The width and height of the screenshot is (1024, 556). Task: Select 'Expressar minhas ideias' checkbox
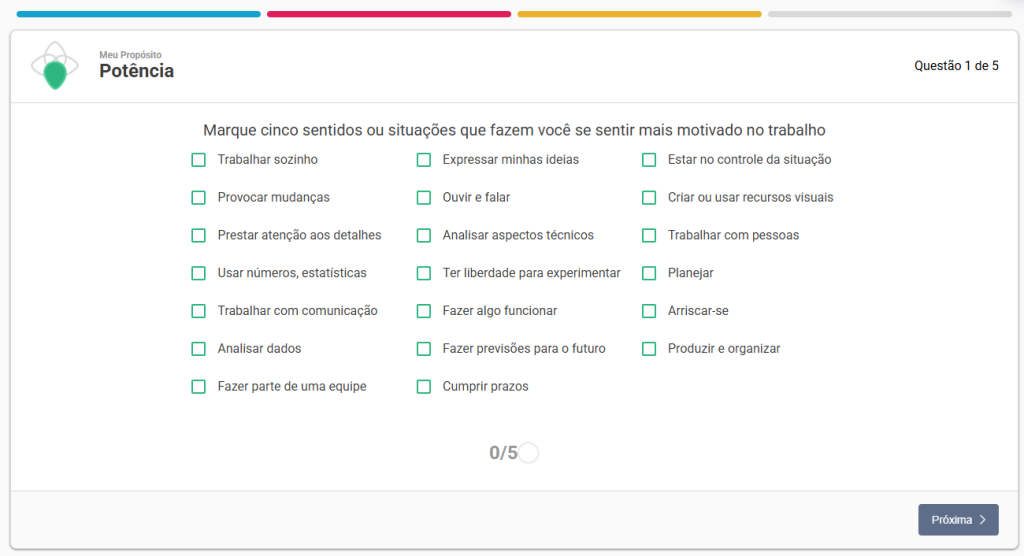pos(424,160)
